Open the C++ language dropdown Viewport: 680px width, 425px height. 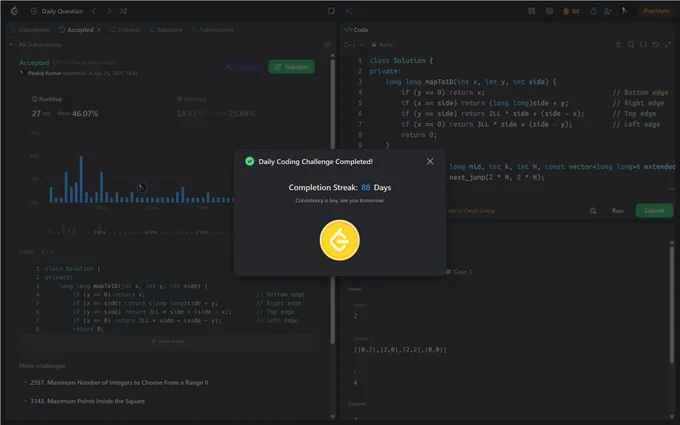tap(353, 45)
